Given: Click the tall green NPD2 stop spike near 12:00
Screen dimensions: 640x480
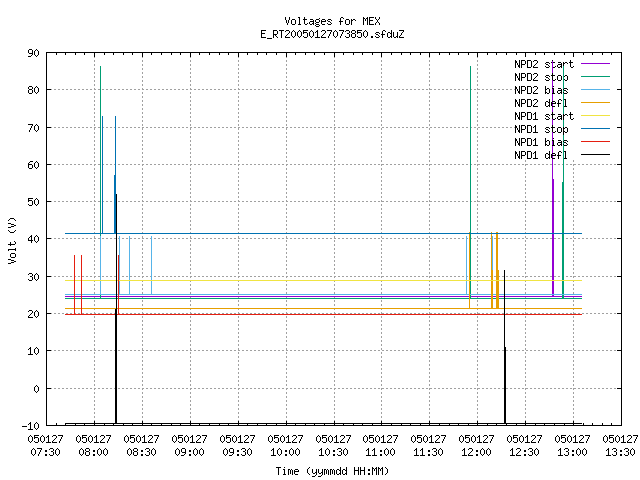Looking at the screenshot, I should pyautogui.click(x=470, y=182).
